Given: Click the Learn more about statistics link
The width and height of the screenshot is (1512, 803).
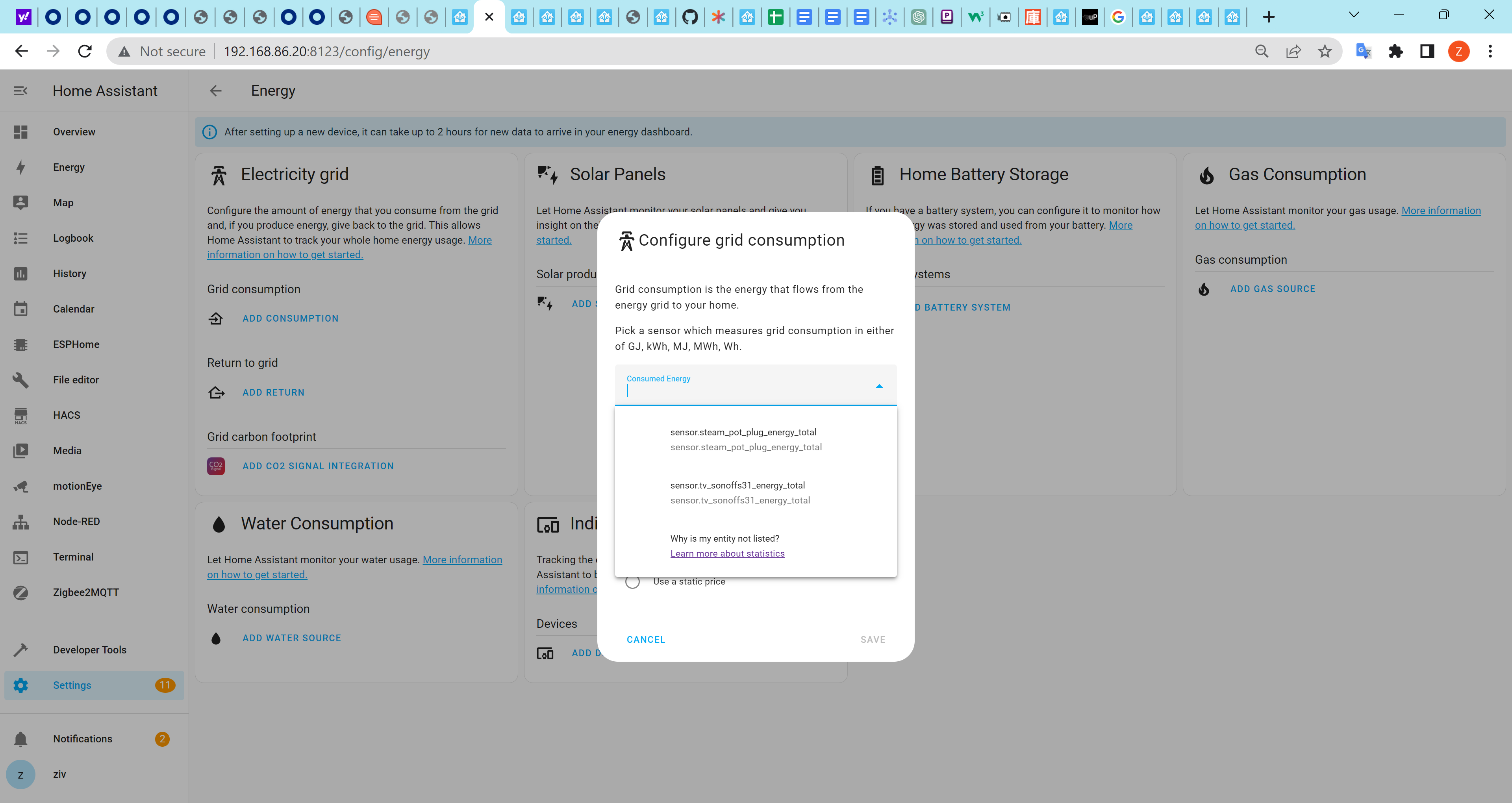Looking at the screenshot, I should (x=727, y=553).
